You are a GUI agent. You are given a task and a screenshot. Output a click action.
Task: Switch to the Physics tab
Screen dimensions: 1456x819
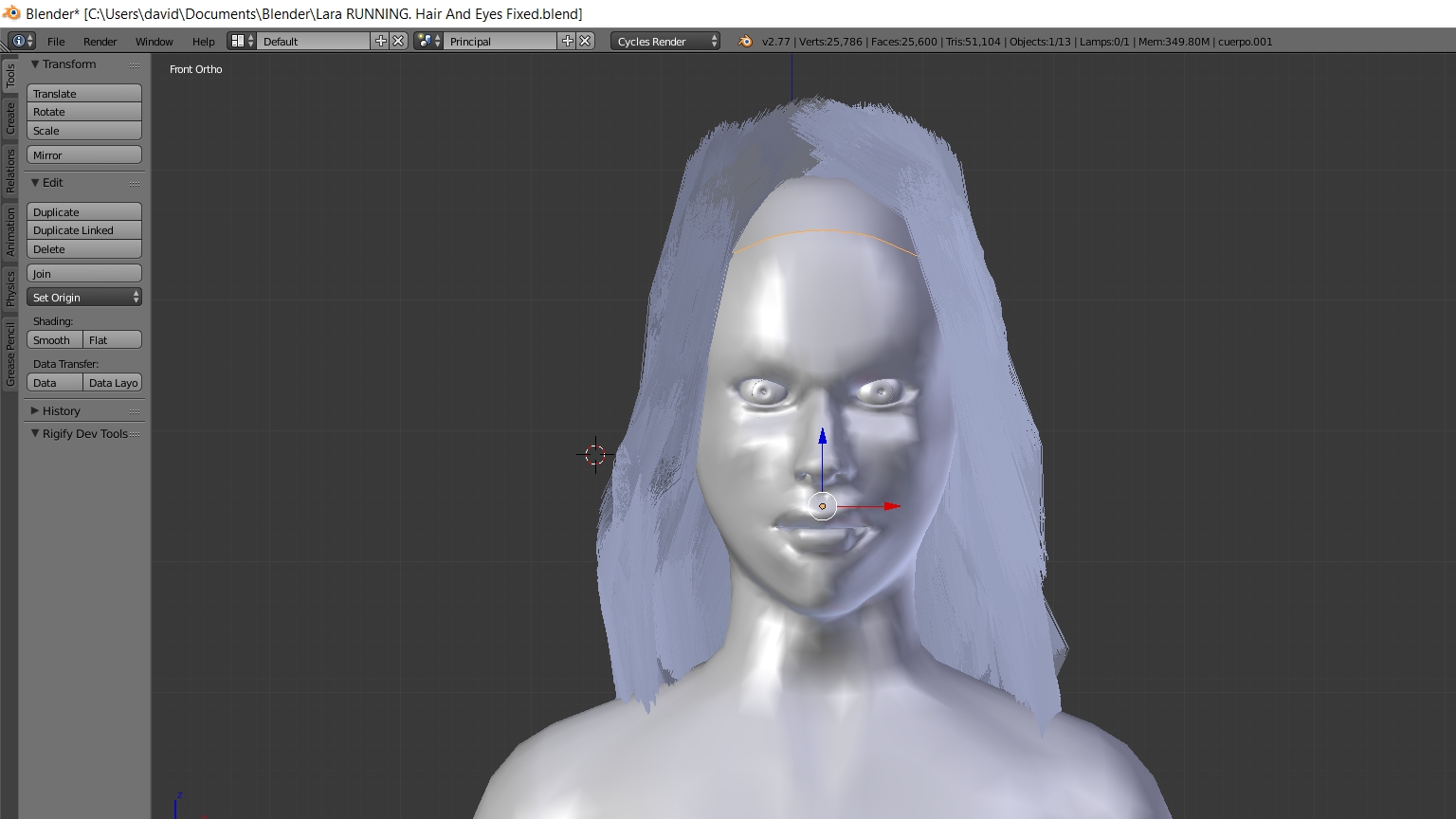pos(10,288)
